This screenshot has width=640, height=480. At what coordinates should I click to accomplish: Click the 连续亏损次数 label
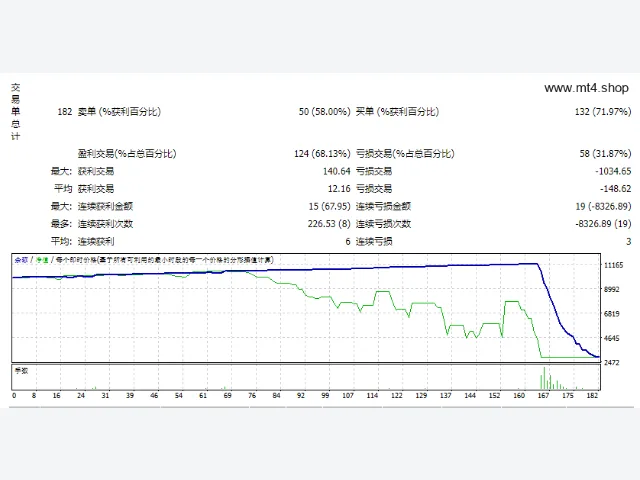383,224
